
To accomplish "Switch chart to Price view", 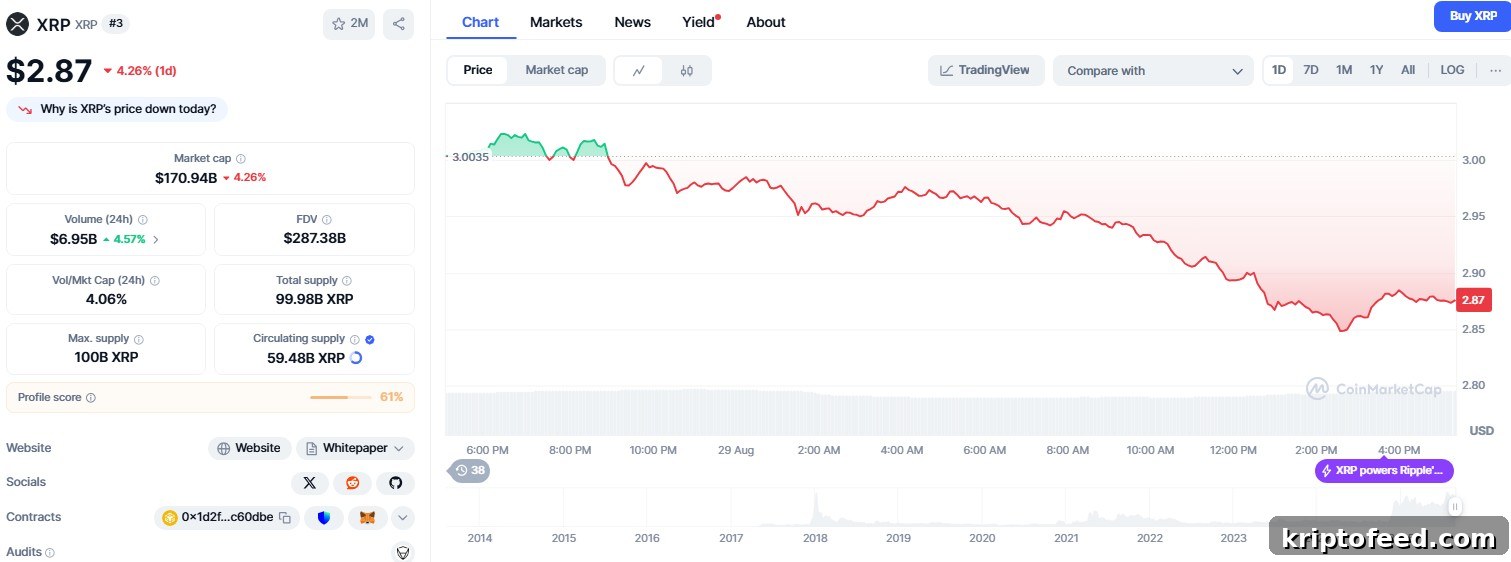I will click(x=478, y=70).
